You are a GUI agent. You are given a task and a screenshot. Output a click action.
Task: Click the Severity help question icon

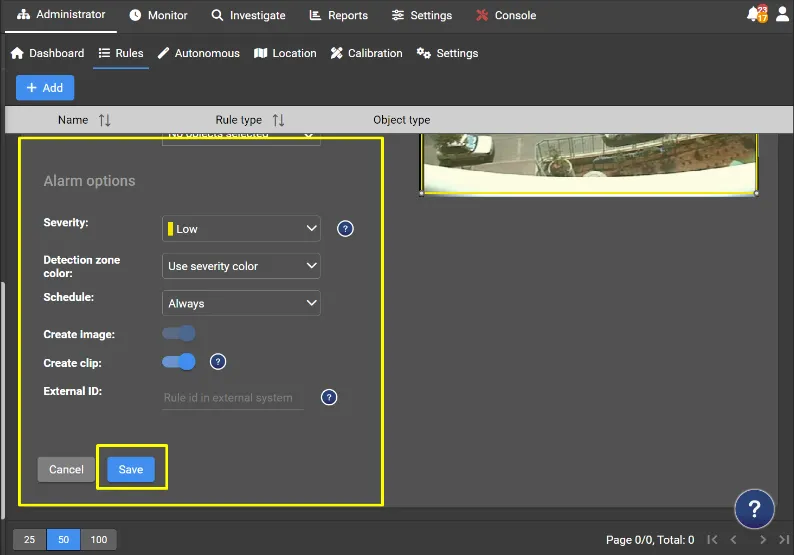click(345, 229)
